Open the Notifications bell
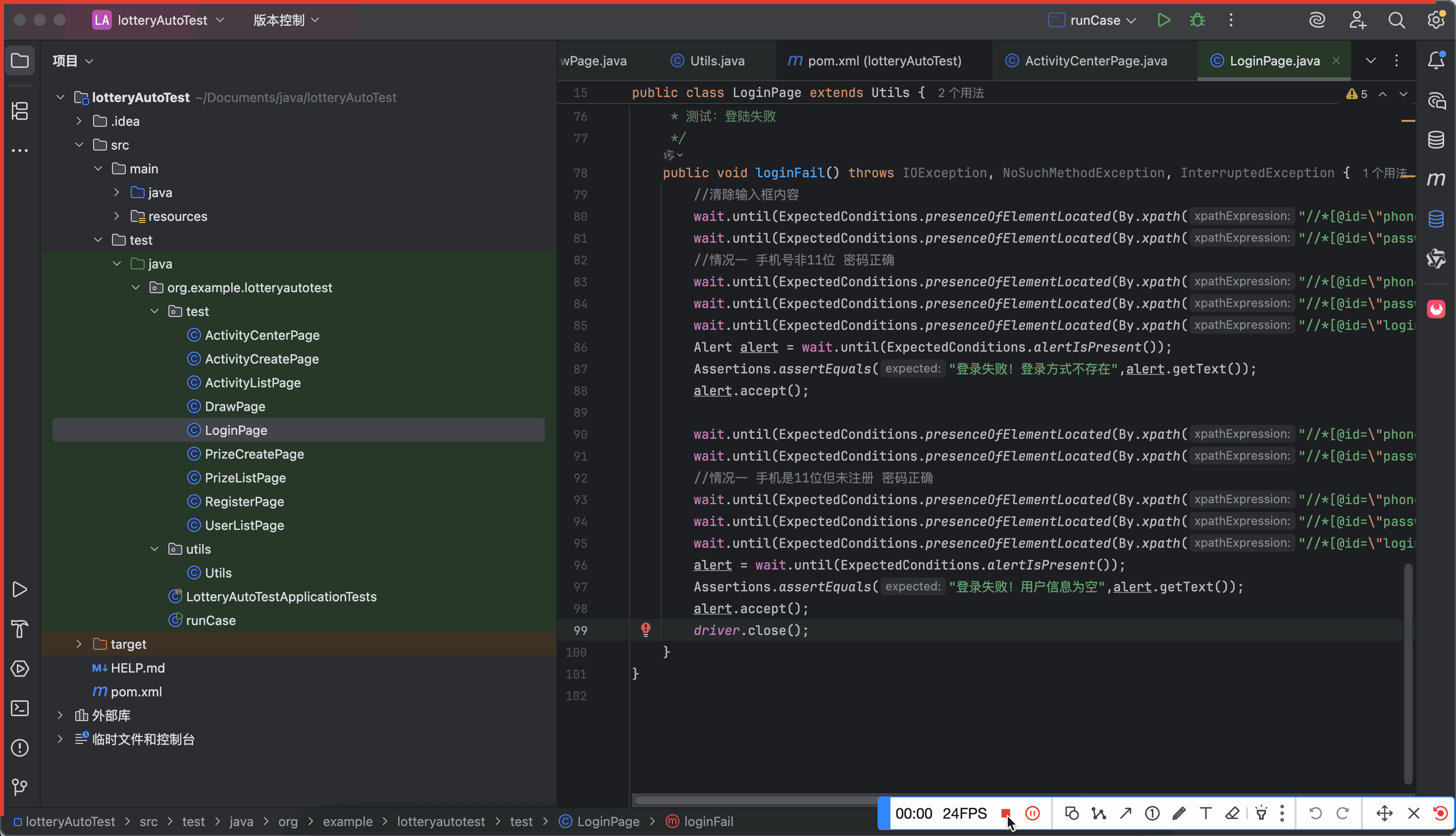The image size is (1456, 836). tap(1436, 60)
